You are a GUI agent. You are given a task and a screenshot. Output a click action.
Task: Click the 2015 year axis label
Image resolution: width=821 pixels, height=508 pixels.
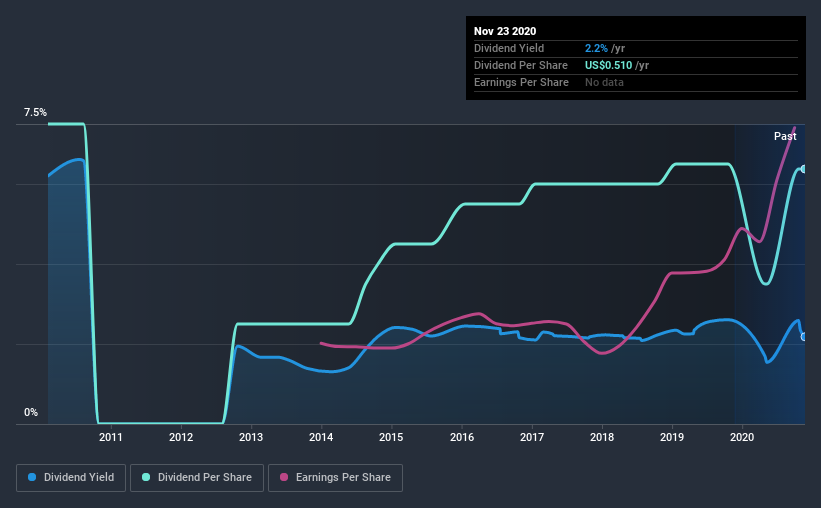click(x=391, y=437)
